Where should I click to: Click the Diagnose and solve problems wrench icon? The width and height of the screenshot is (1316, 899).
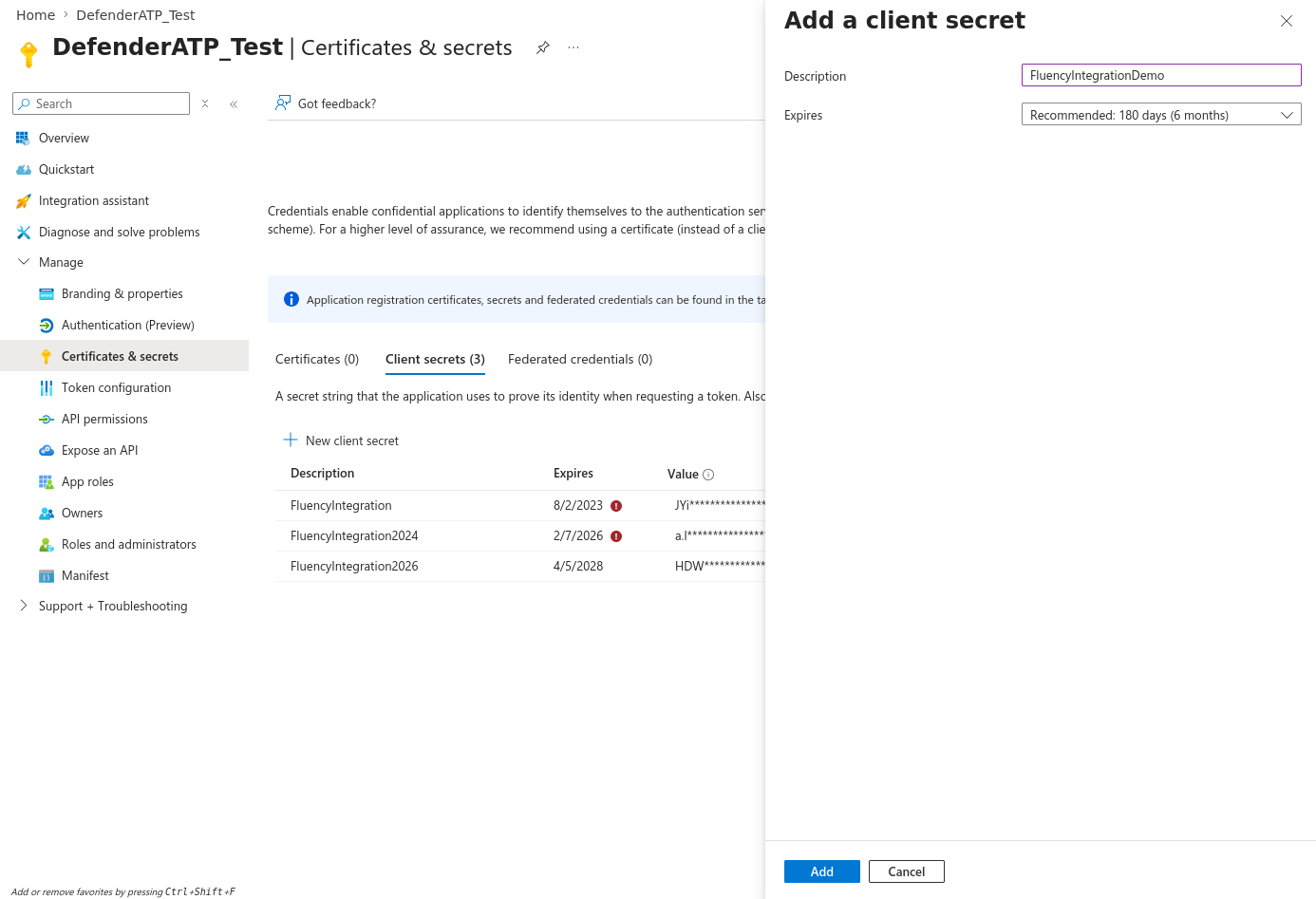pyautogui.click(x=23, y=232)
